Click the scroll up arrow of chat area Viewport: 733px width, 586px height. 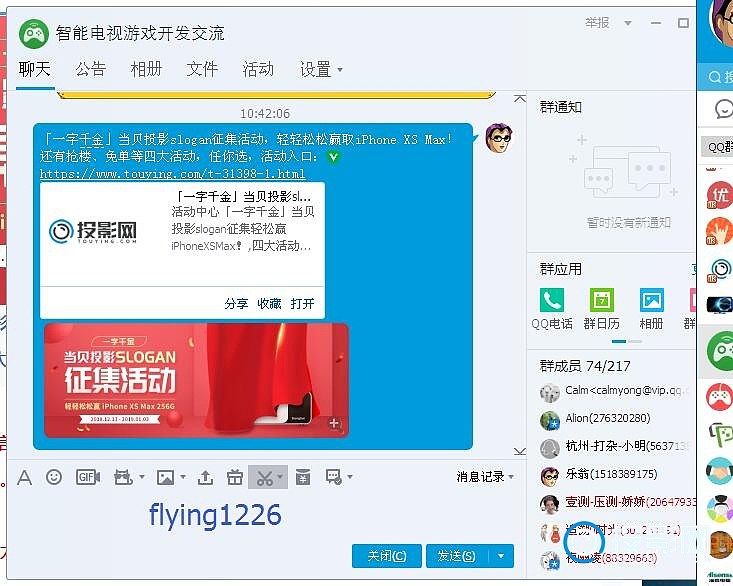tap(519, 99)
